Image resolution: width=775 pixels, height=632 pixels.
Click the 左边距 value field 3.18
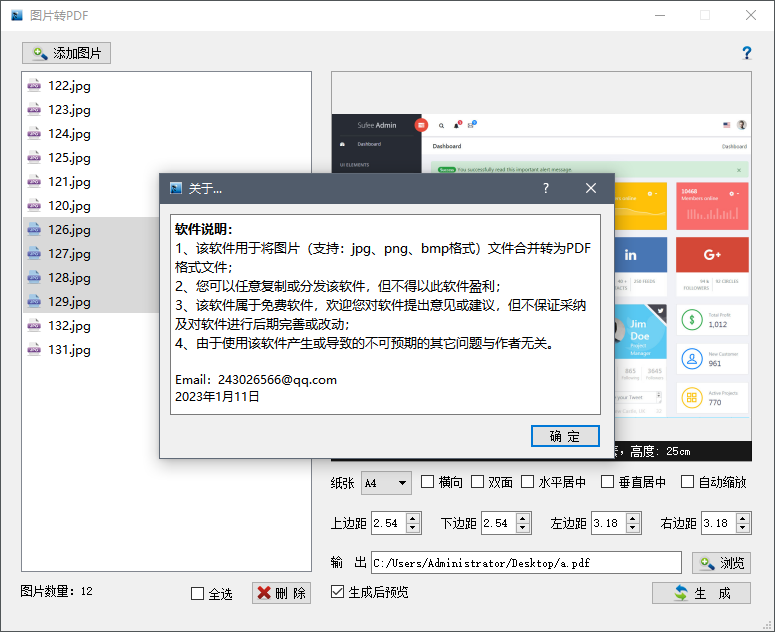[x=609, y=523]
